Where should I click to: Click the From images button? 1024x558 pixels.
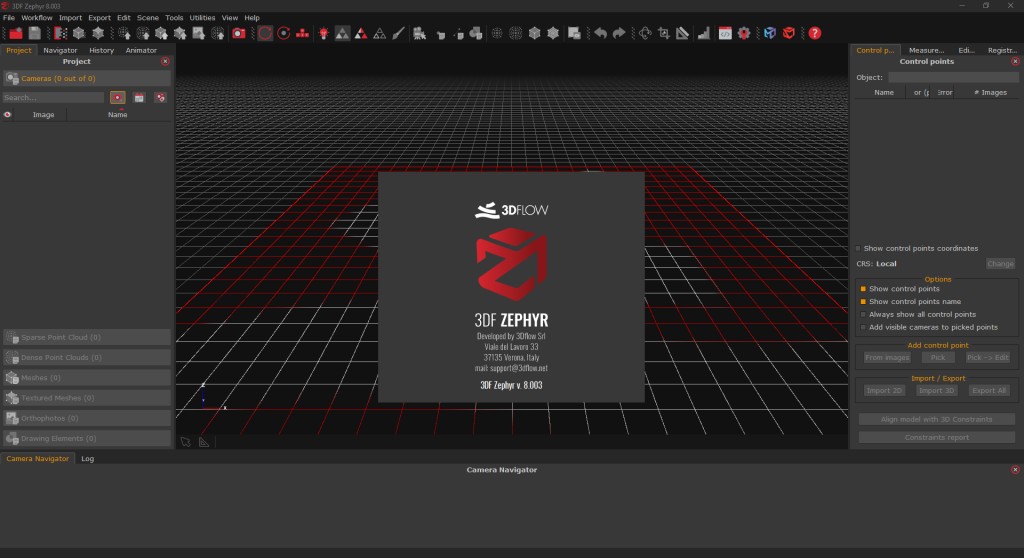tap(887, 357)
